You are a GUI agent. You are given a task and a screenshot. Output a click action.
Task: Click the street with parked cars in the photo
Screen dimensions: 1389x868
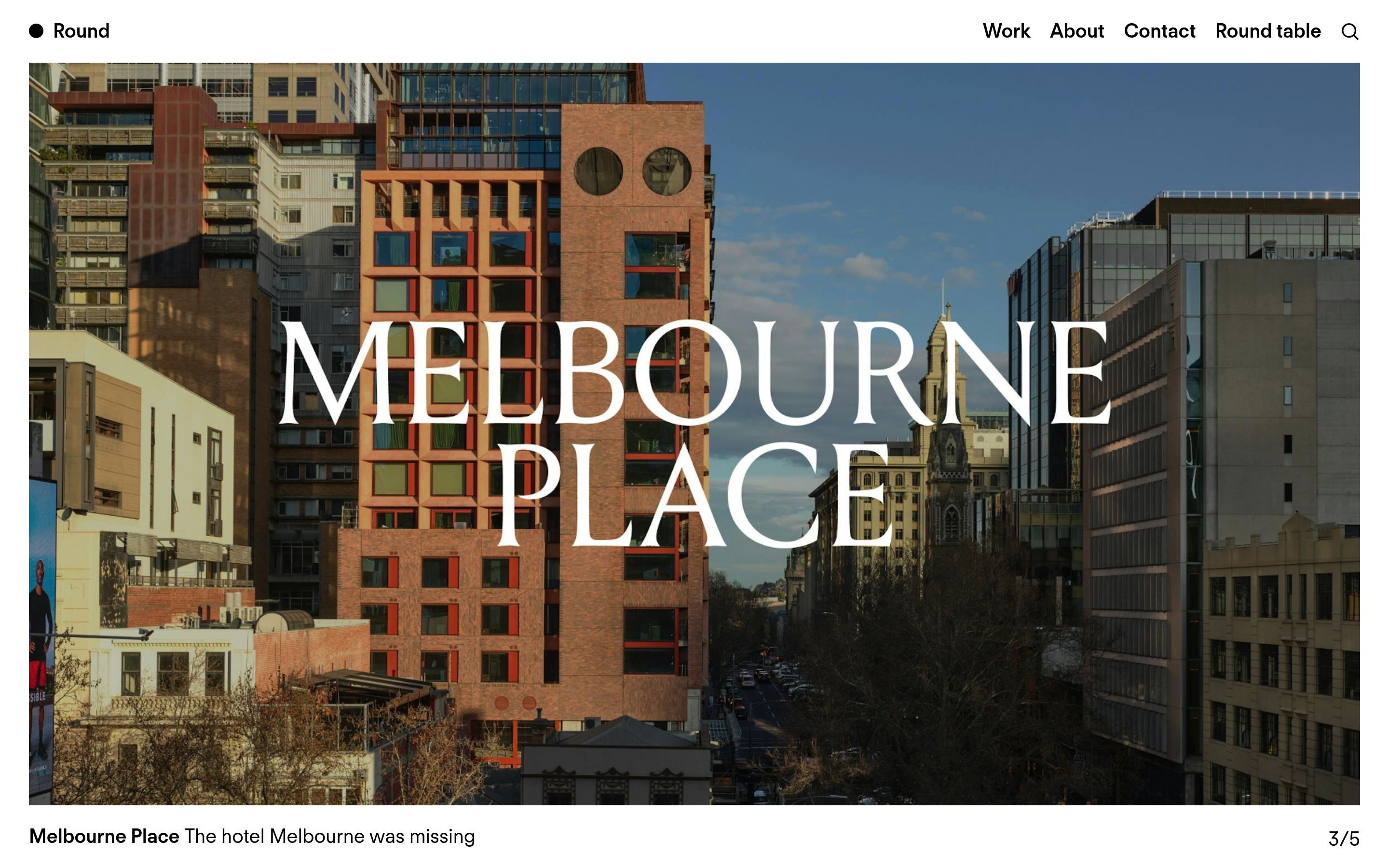[763, 689]
